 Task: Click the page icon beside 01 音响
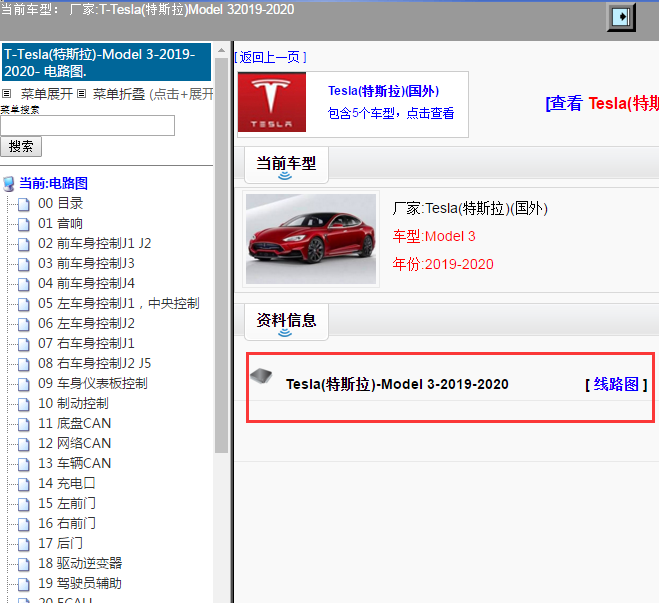pos(23,224)
